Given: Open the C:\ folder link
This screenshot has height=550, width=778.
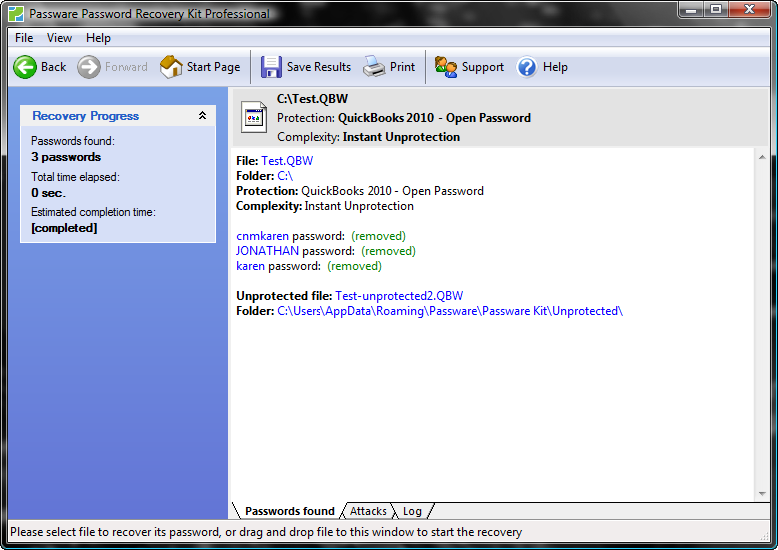Looking at the screenshot, I should tap(285, 176).
